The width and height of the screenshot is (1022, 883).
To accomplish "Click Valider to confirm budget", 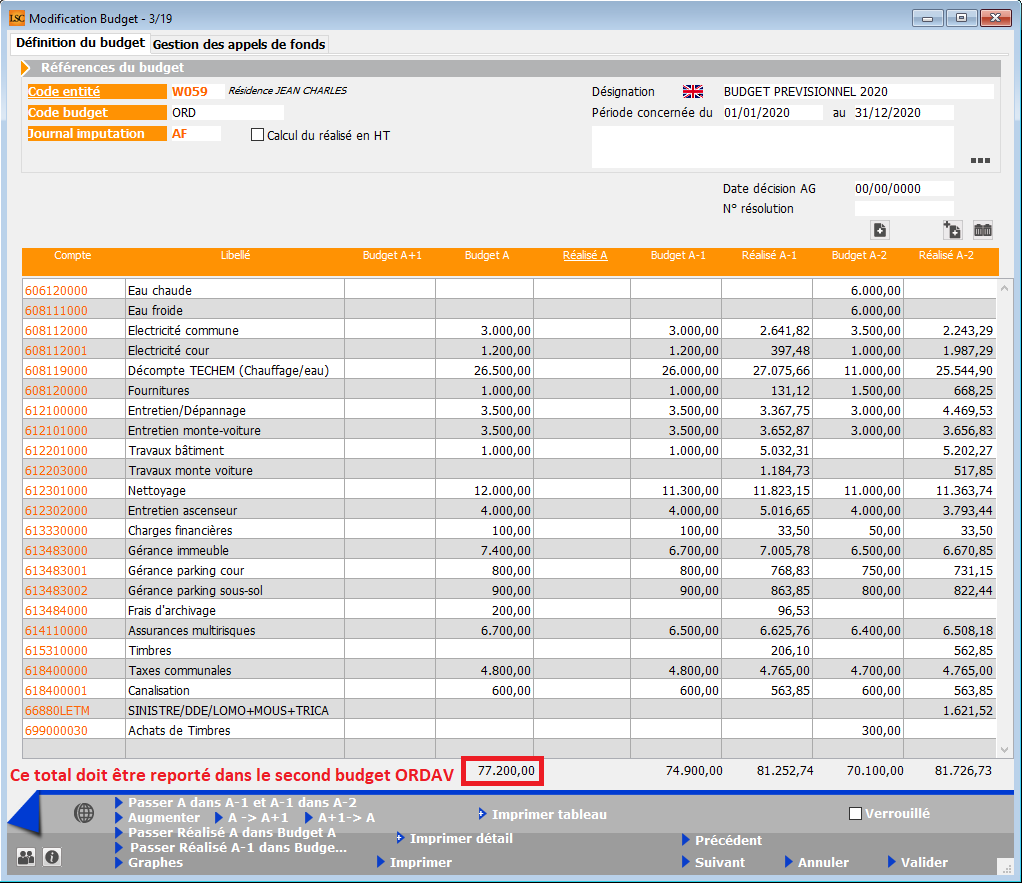I will coord(924,862).
